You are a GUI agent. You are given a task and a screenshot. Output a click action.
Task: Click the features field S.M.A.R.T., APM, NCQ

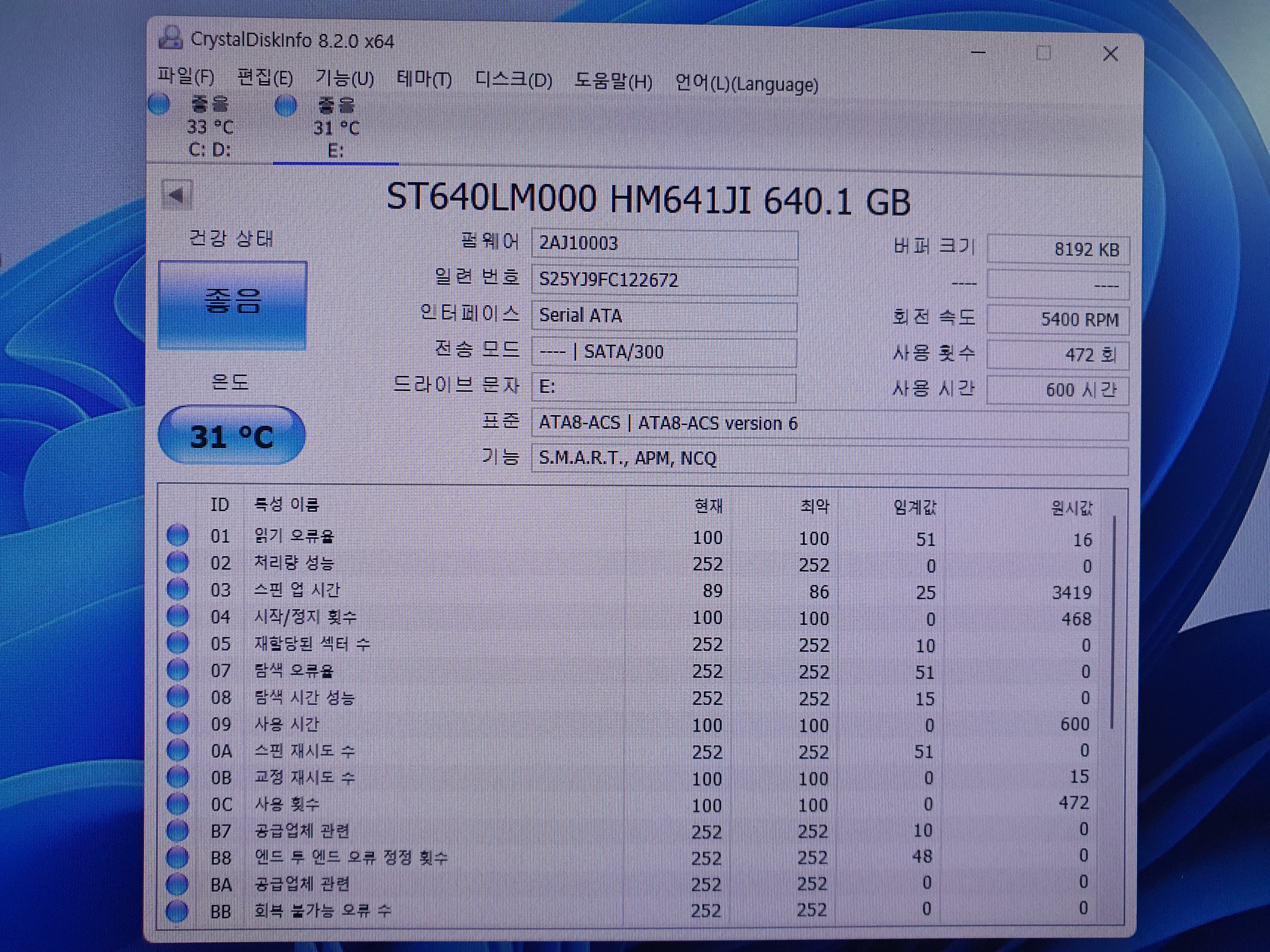click(x=830, y=459)
